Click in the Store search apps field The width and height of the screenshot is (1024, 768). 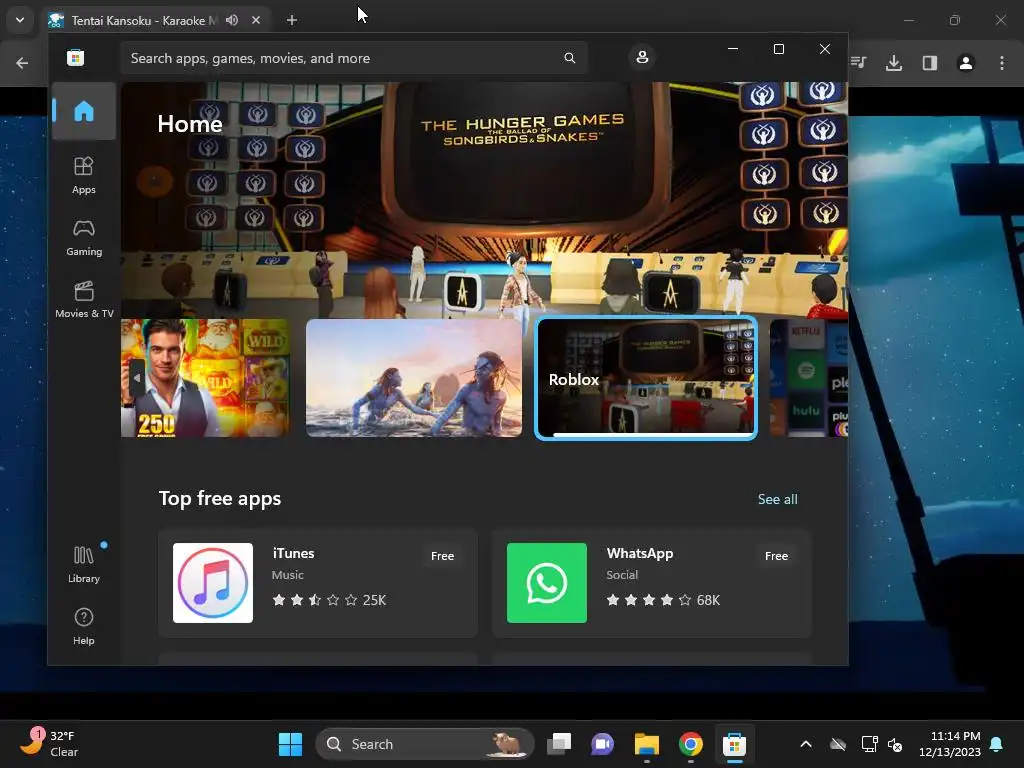click(x=353, y=58)
